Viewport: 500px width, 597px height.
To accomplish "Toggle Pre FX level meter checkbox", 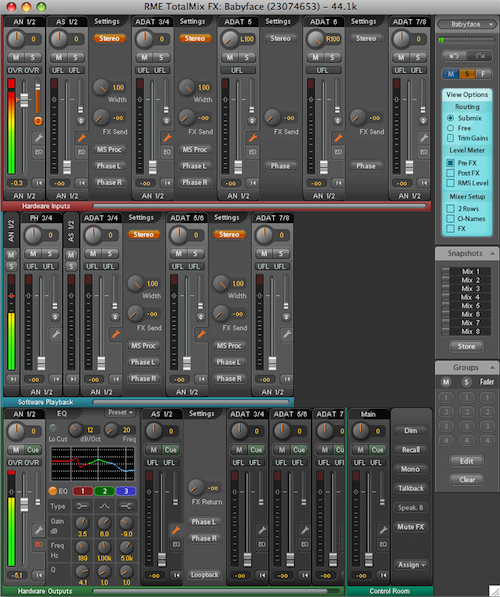I will pyautogui.click(x=450, y=163).
